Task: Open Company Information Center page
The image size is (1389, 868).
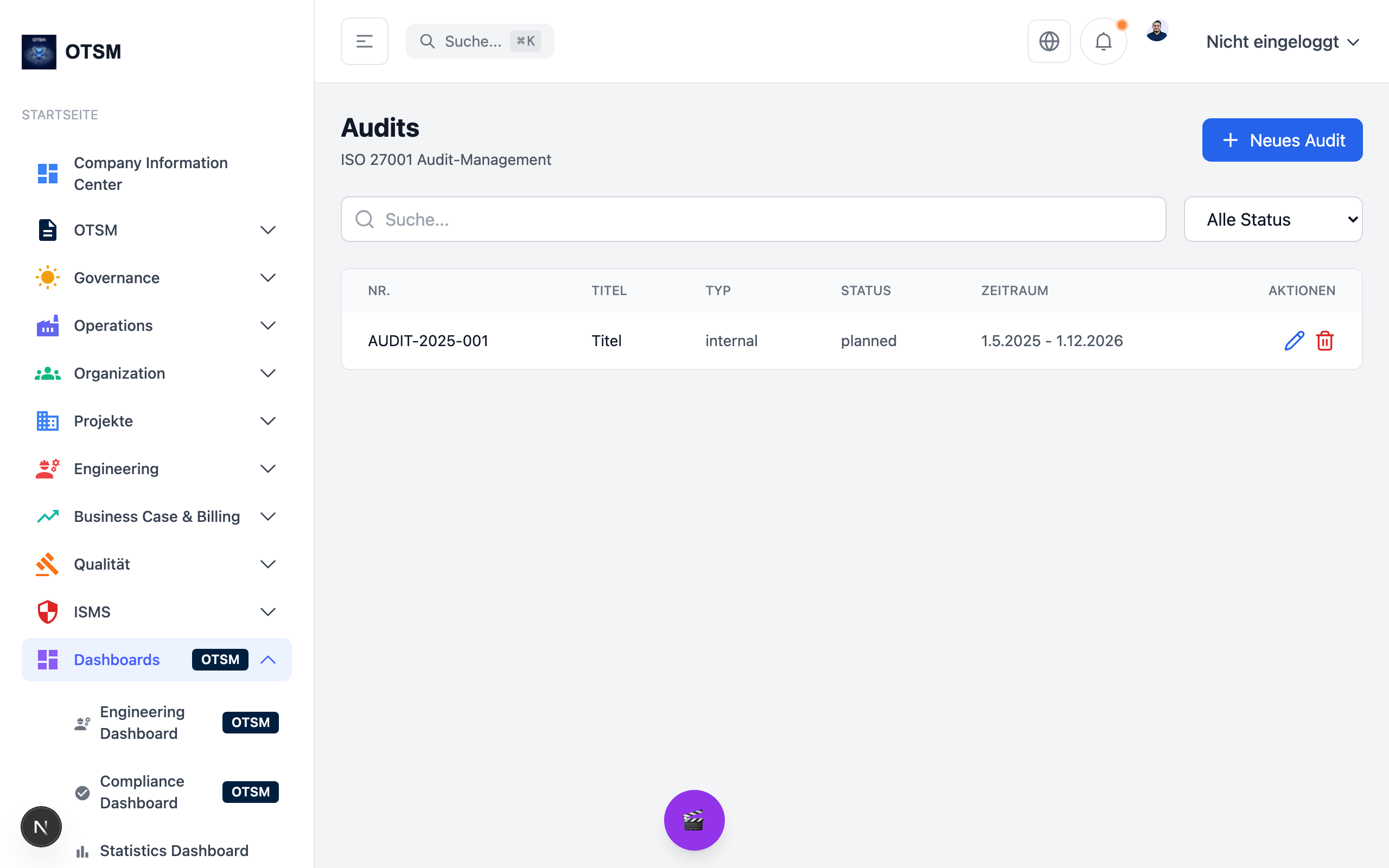Action: pyautogui.click(x=150, y=174)
